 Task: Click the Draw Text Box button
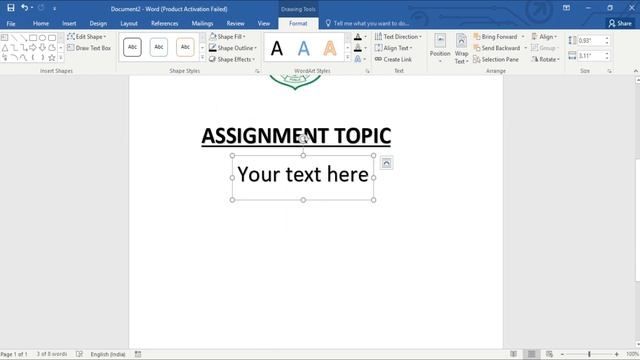pyautogui.click(x=89, y=48)
